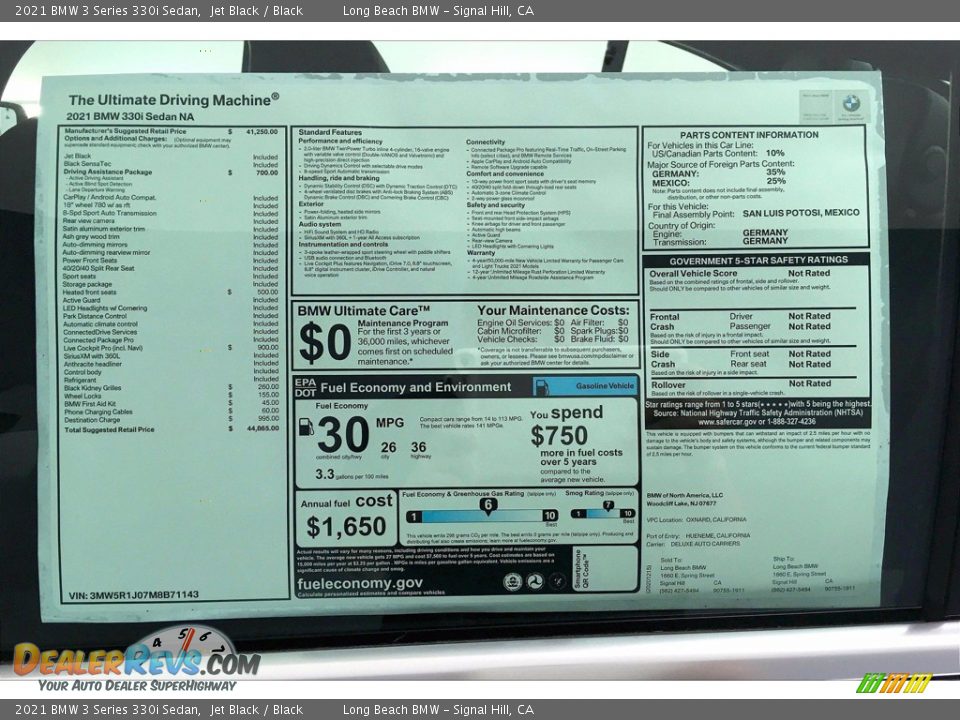Click the 700.00 Driving Assistance price

click(267, 173)
